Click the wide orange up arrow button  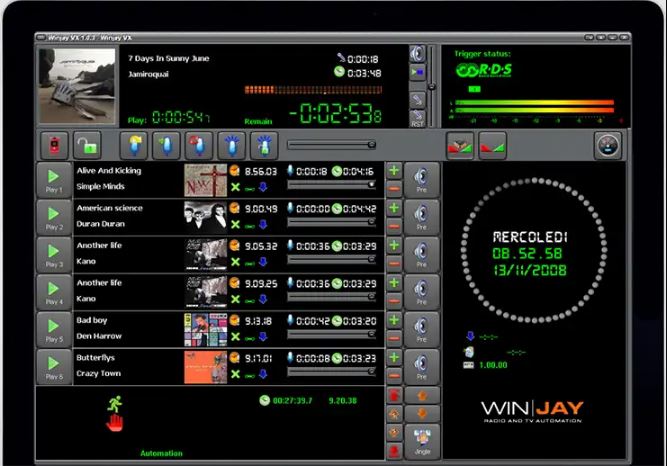[x=422, y=396]
